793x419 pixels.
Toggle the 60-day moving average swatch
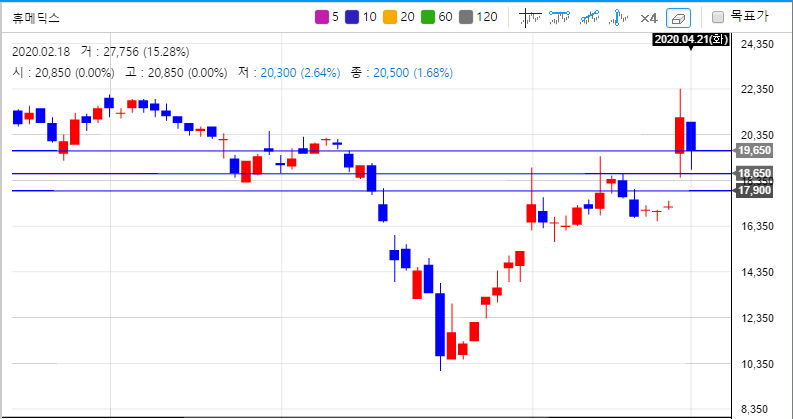click(428, 17)
